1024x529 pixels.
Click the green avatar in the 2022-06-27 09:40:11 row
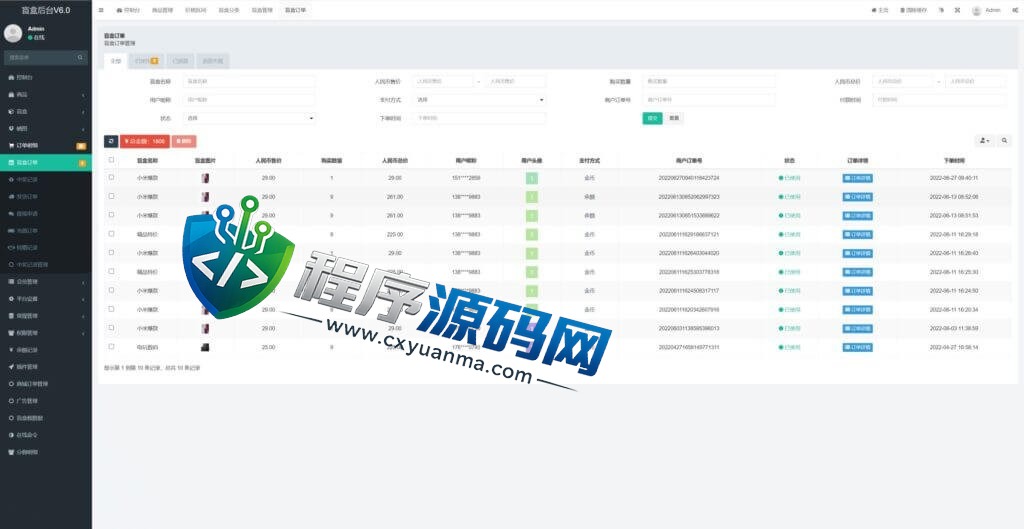(x=532, y=178)
